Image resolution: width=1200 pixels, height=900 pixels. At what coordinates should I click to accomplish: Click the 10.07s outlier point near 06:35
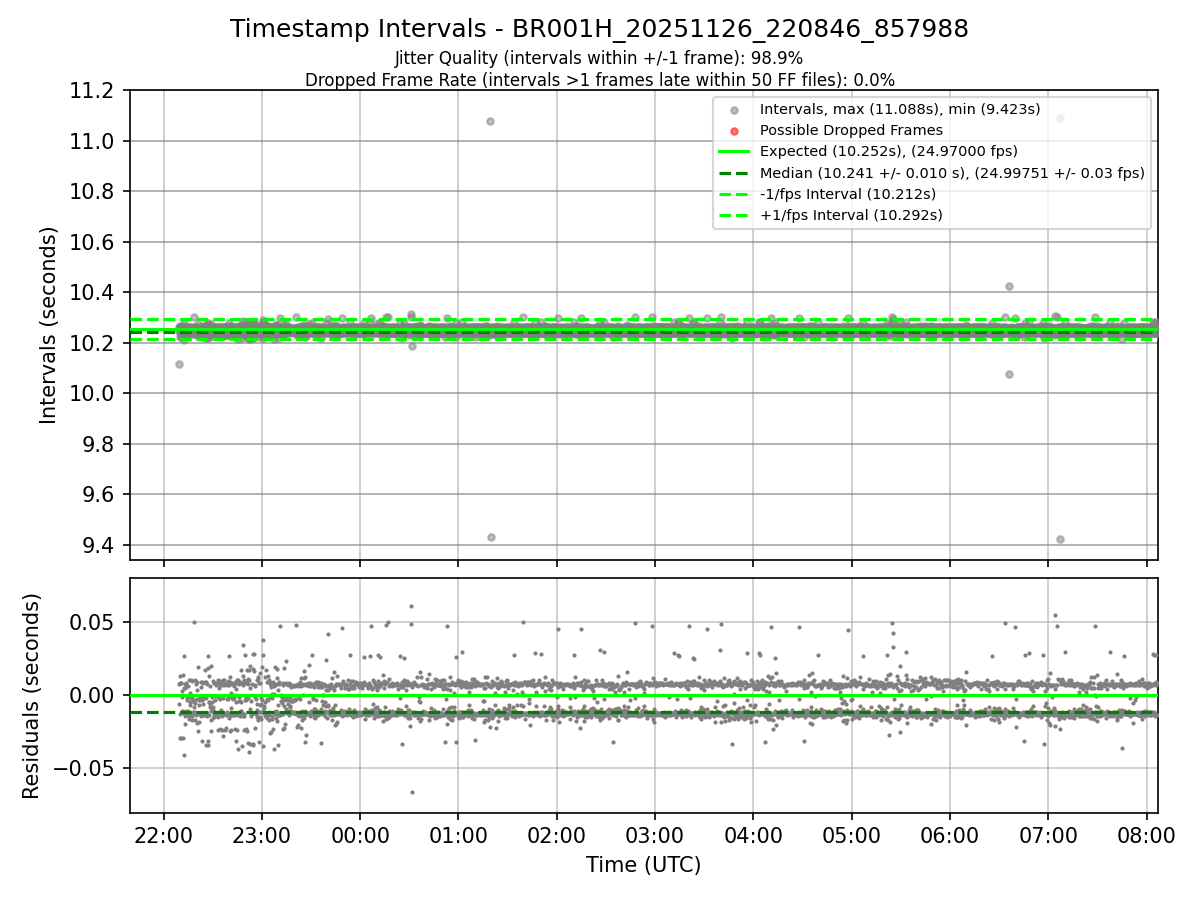1009,374
